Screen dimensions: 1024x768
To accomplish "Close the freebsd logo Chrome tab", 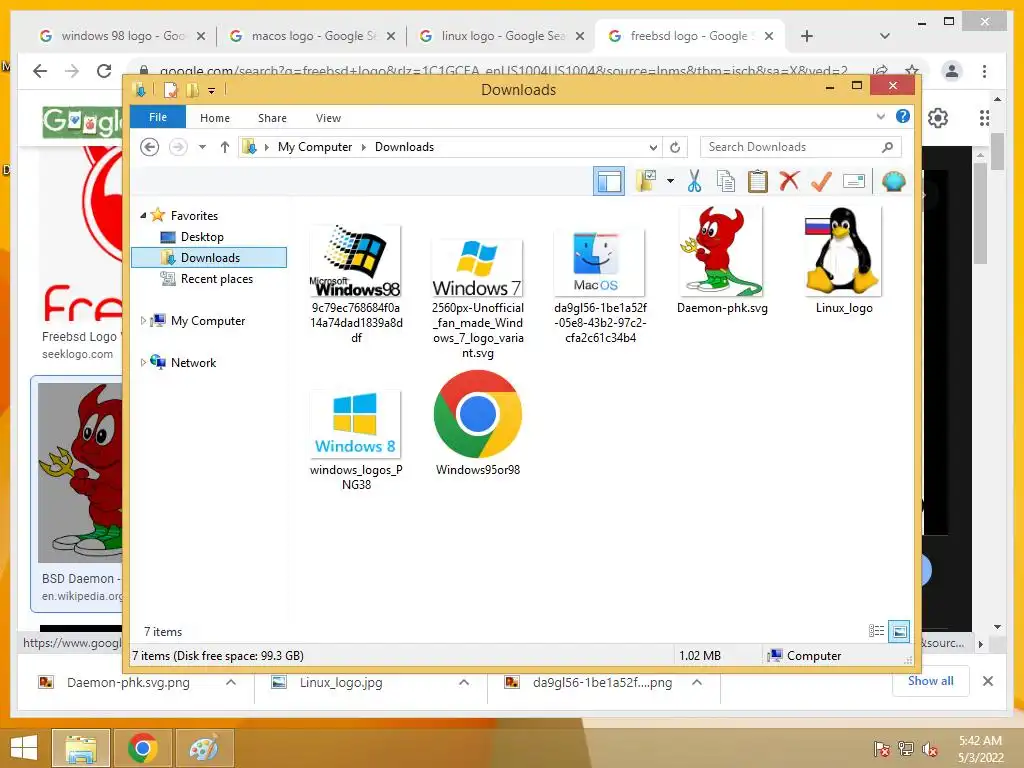I will pyautogui.click(x=769, y=37).
